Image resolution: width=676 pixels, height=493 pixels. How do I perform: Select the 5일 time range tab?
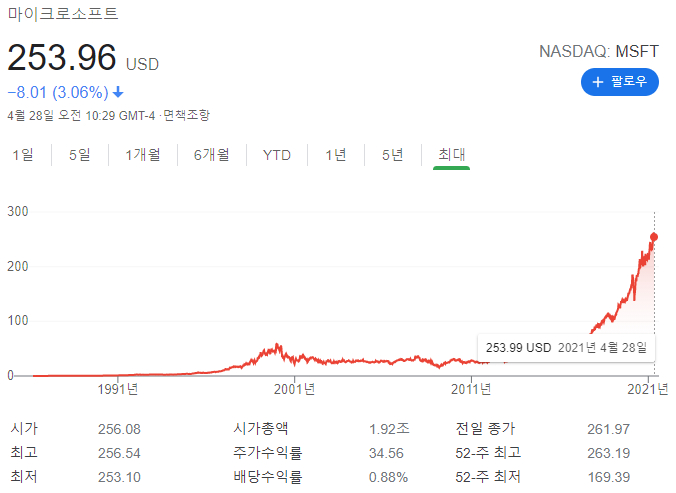click(80, 155)
